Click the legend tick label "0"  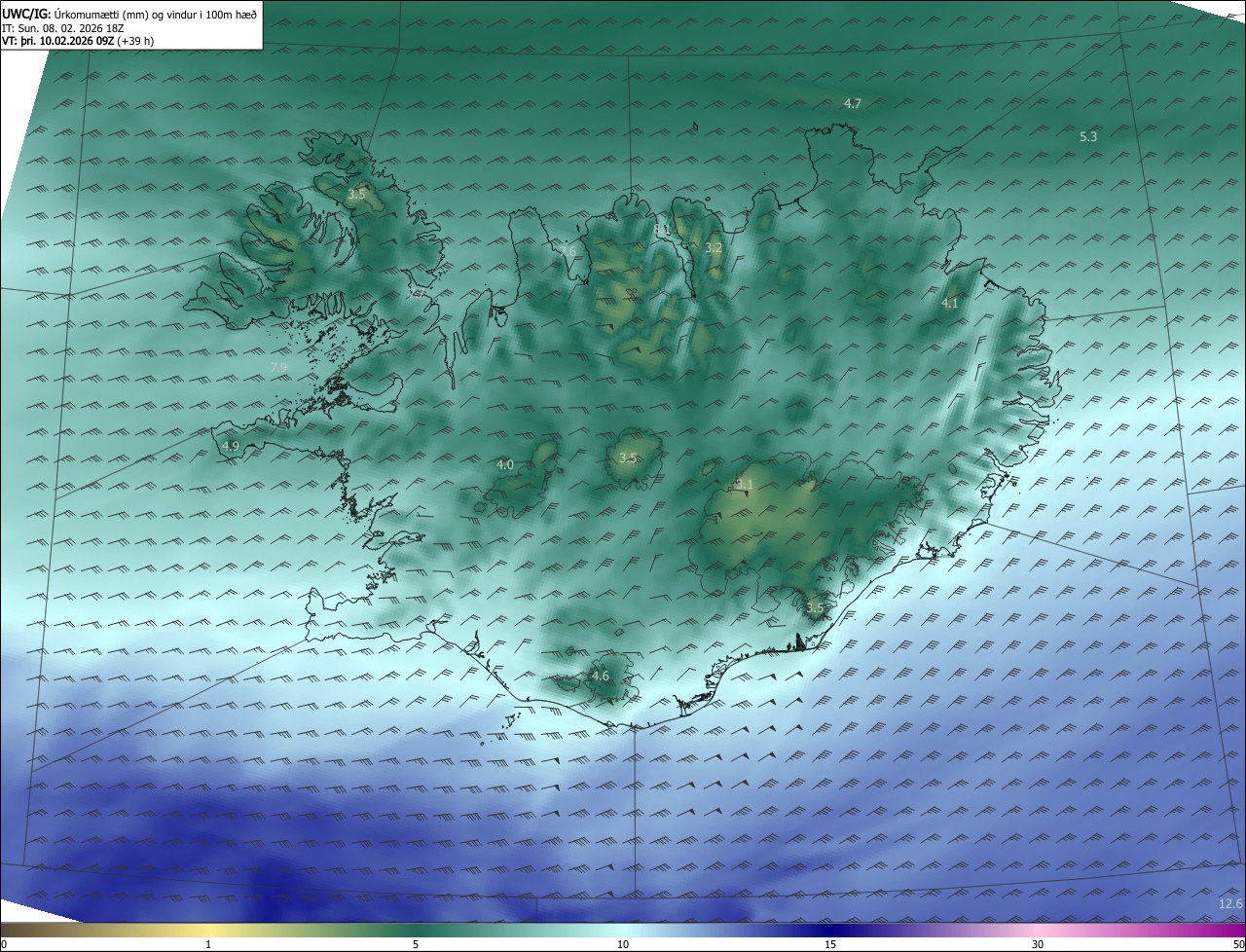click(4, 944)
